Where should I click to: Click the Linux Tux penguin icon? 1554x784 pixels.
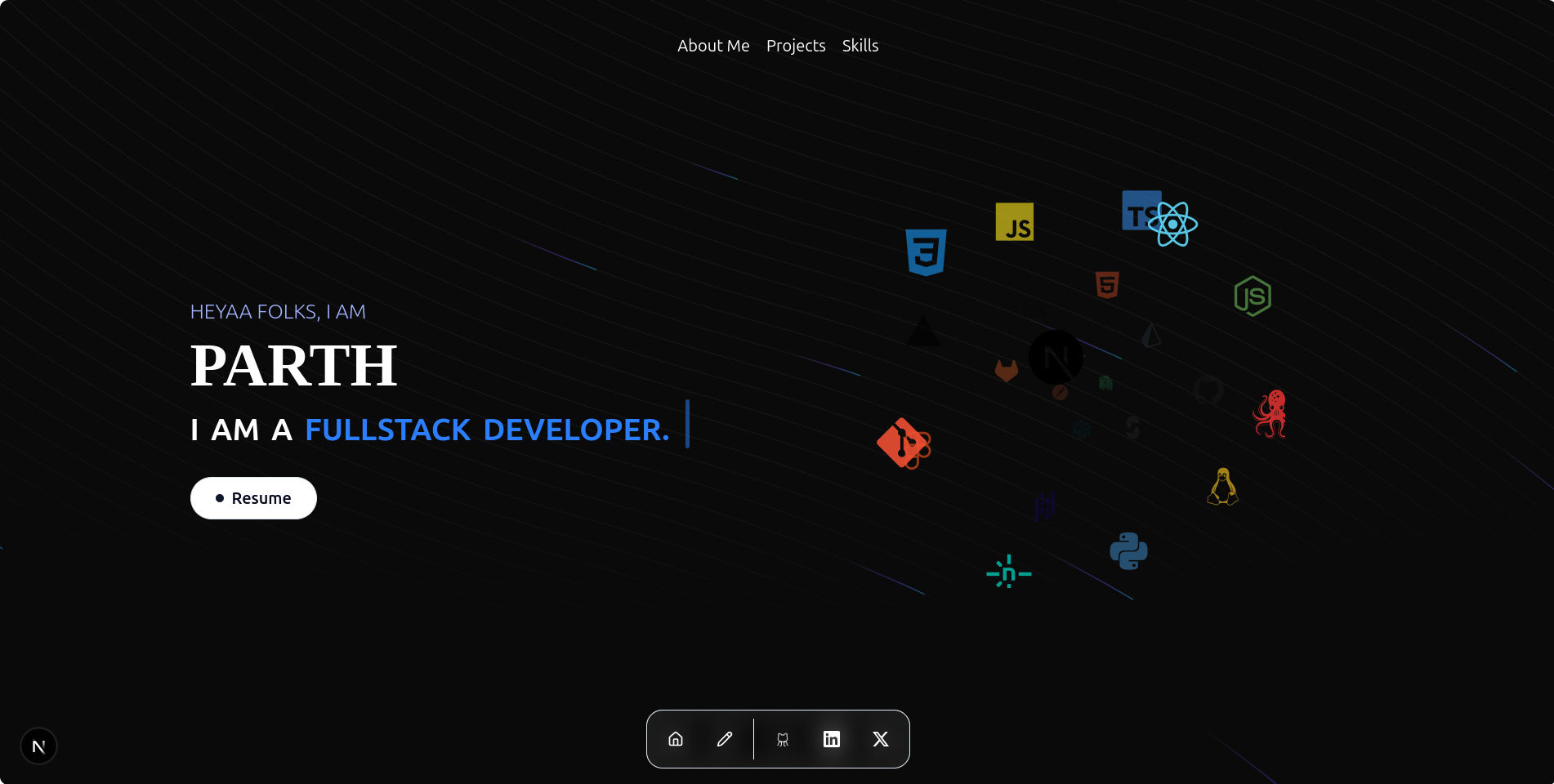pyautogui.click(x=1223, y=487)
